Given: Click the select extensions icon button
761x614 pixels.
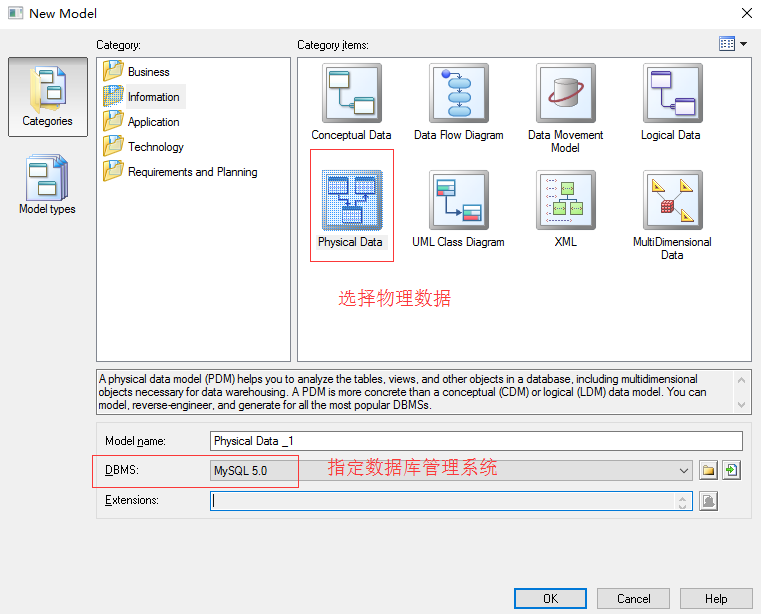Looking at the screenshot, I should 709,501.
